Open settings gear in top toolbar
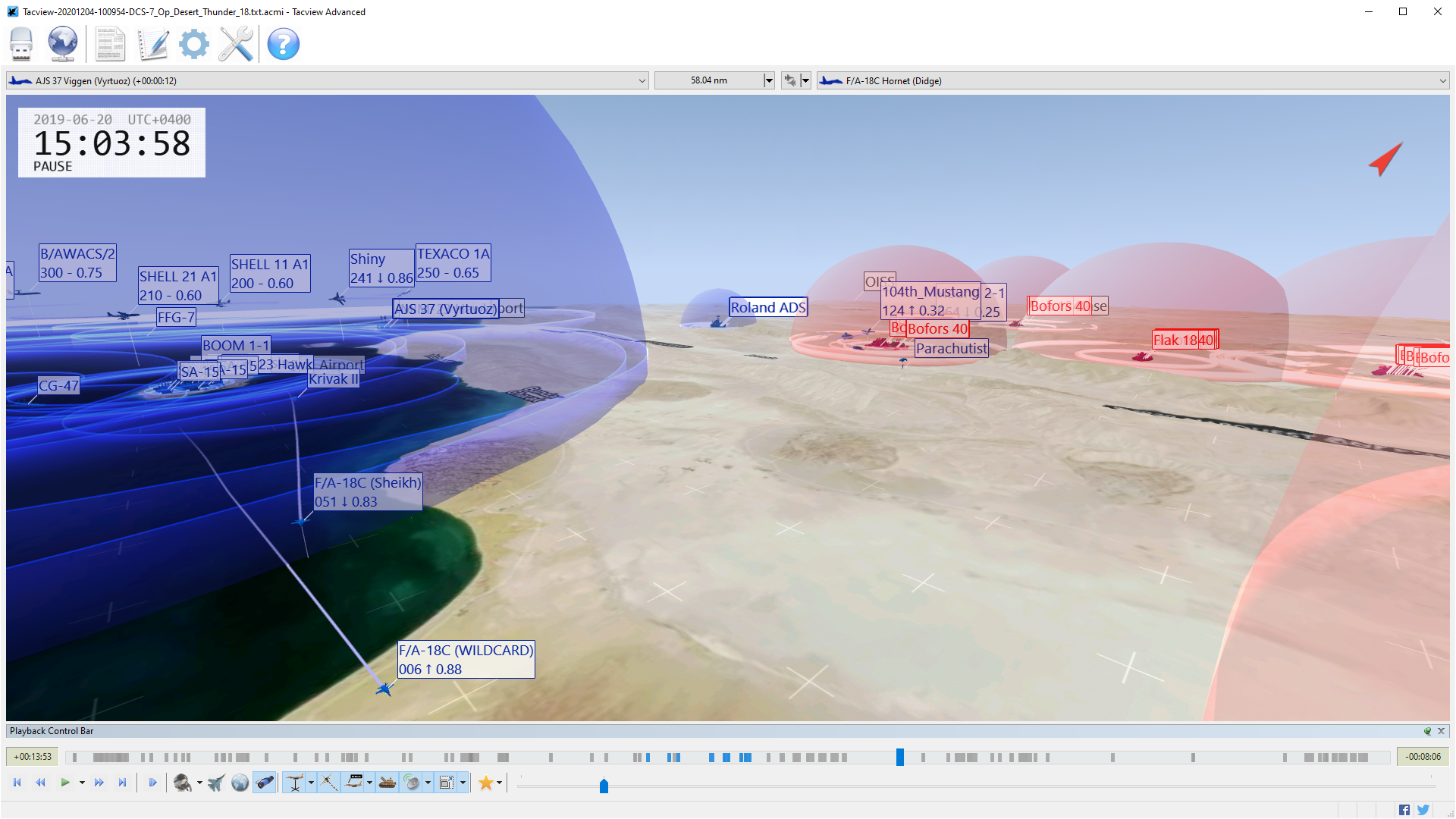This screenshot has height=819, width=1456. click(194, 44)
